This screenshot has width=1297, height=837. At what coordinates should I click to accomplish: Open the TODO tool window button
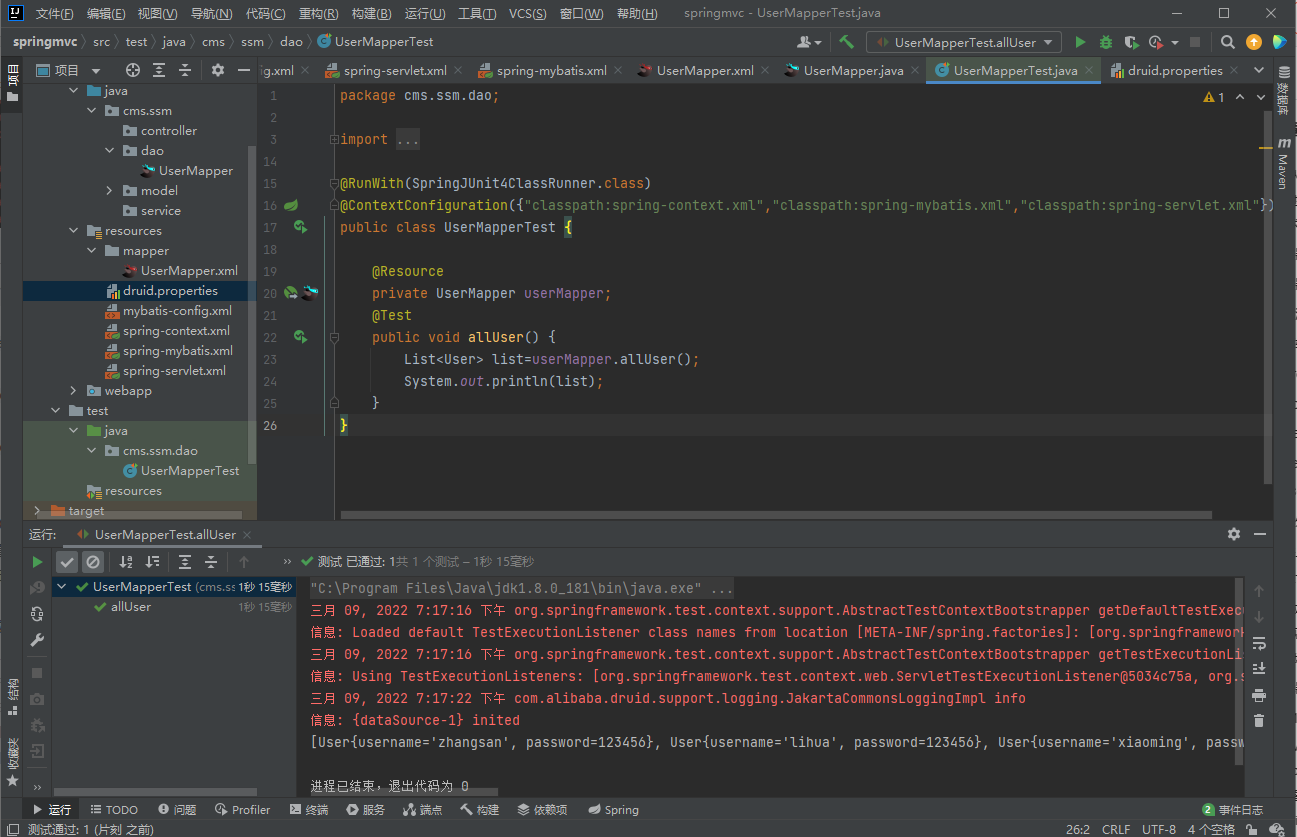pyautogui.click(x=114, y=810)
